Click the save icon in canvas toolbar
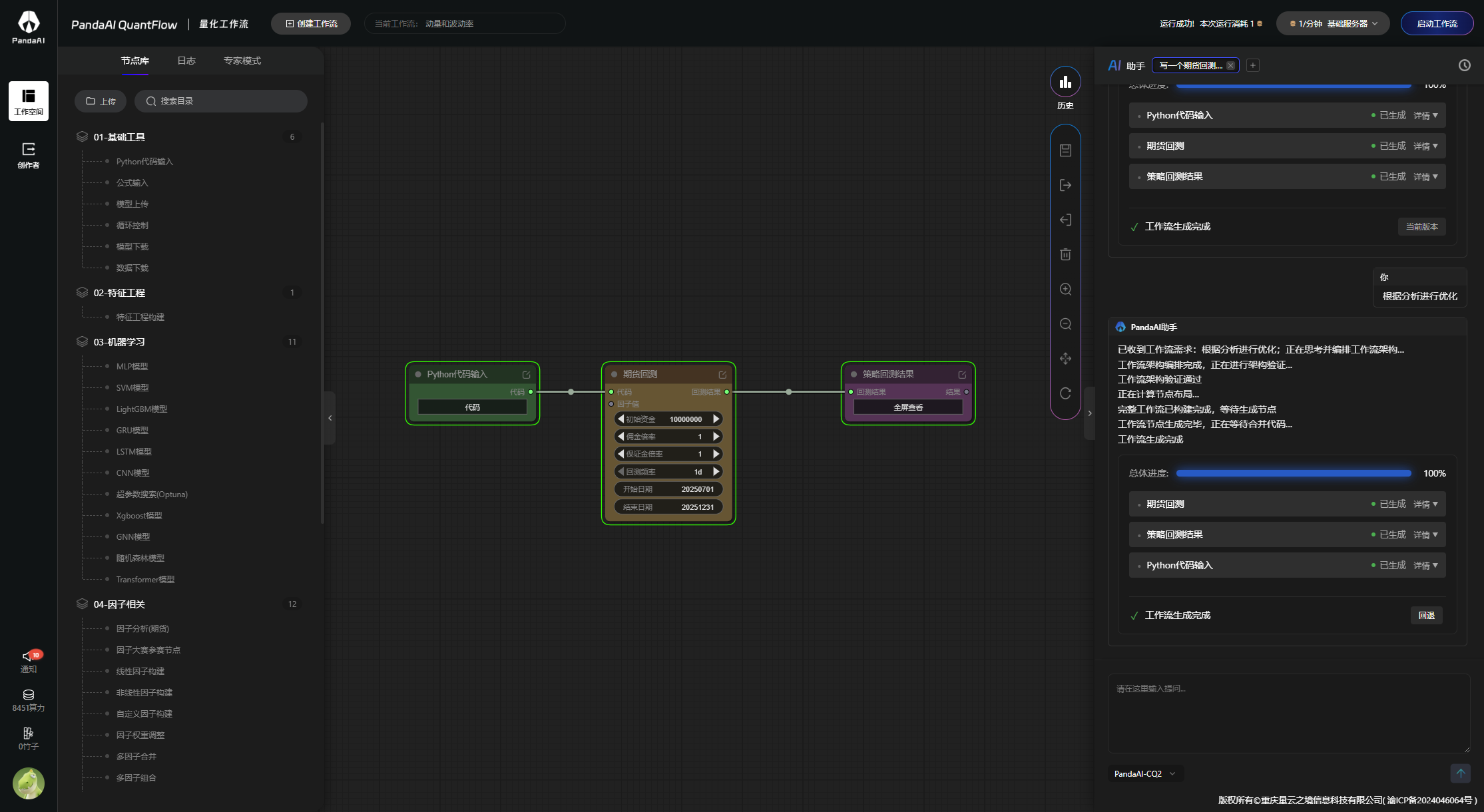1484x812 pixels. point(1065,150)
